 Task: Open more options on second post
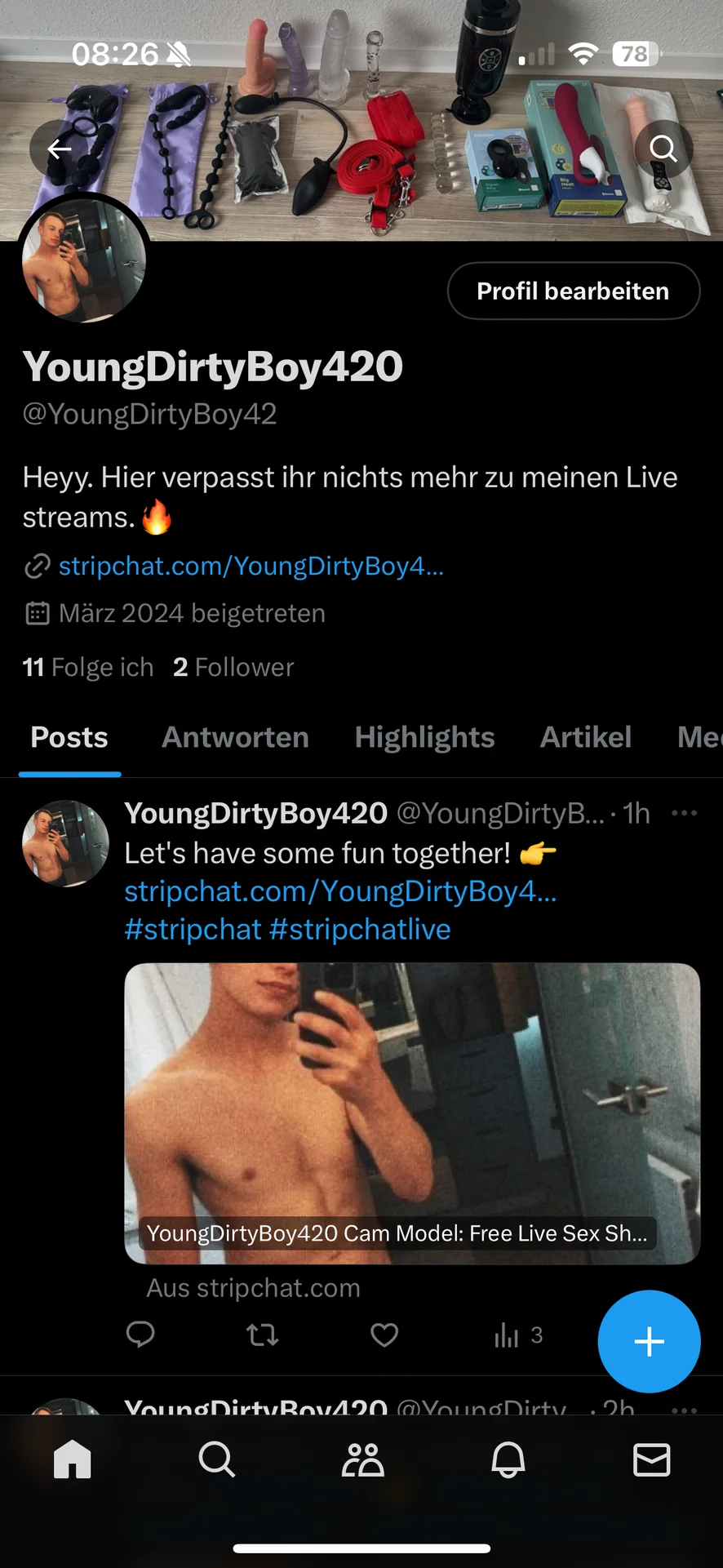click(x=684, y=1407)
